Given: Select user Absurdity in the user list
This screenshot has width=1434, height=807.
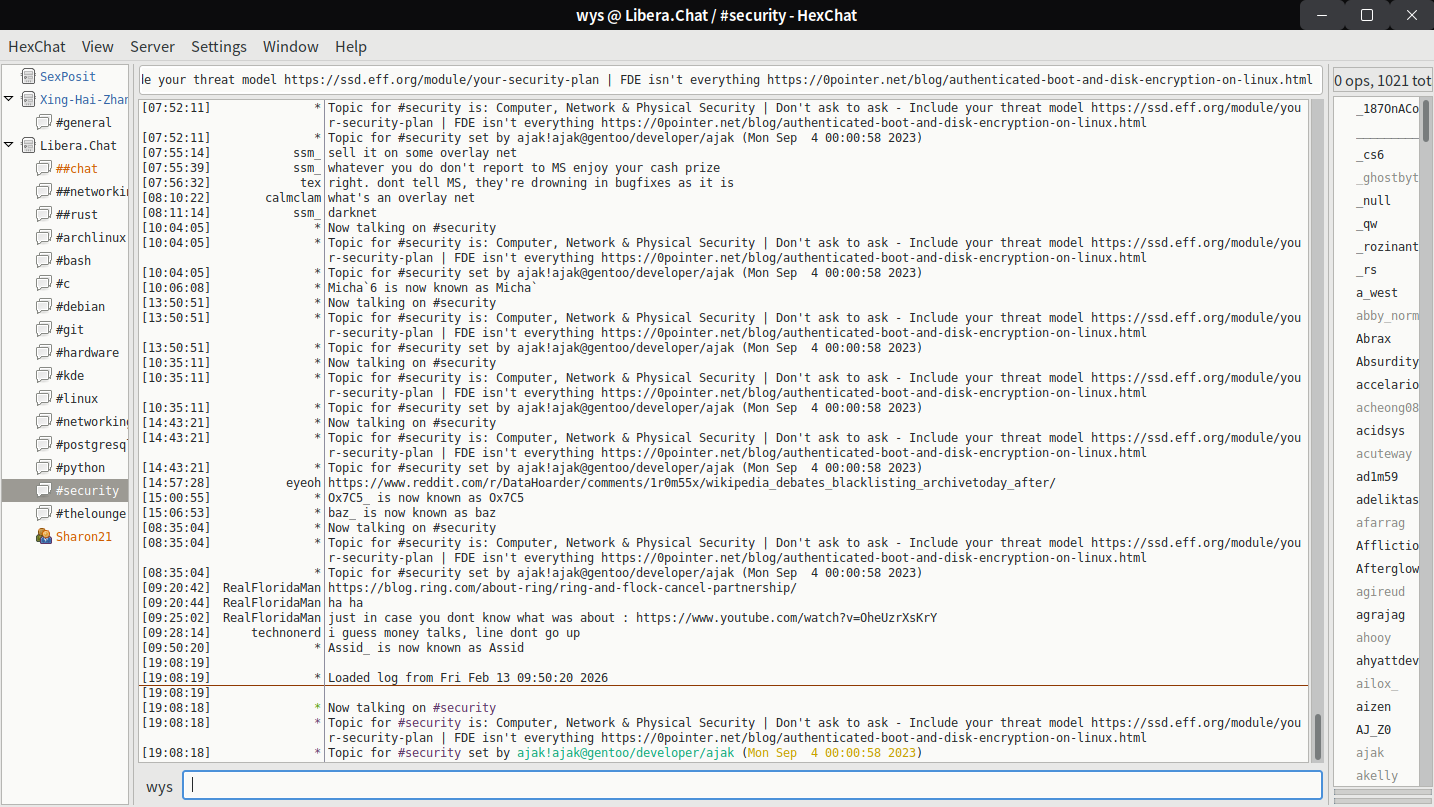Looking at the screenshot, I should pyautogui.click(x=1386, y=362).
